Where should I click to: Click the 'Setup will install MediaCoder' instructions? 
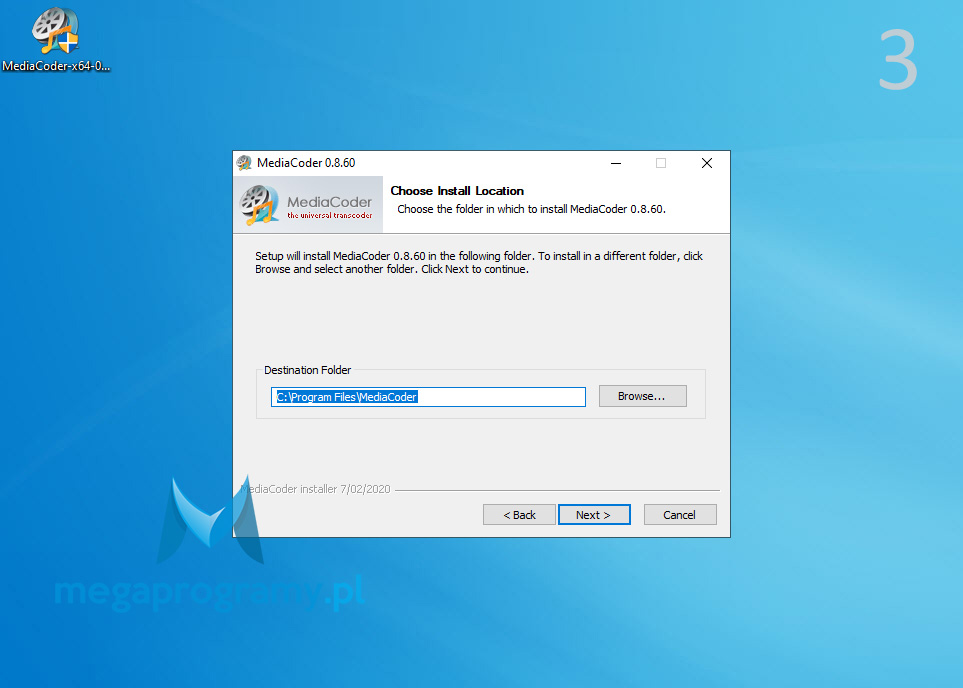(479, 262)
